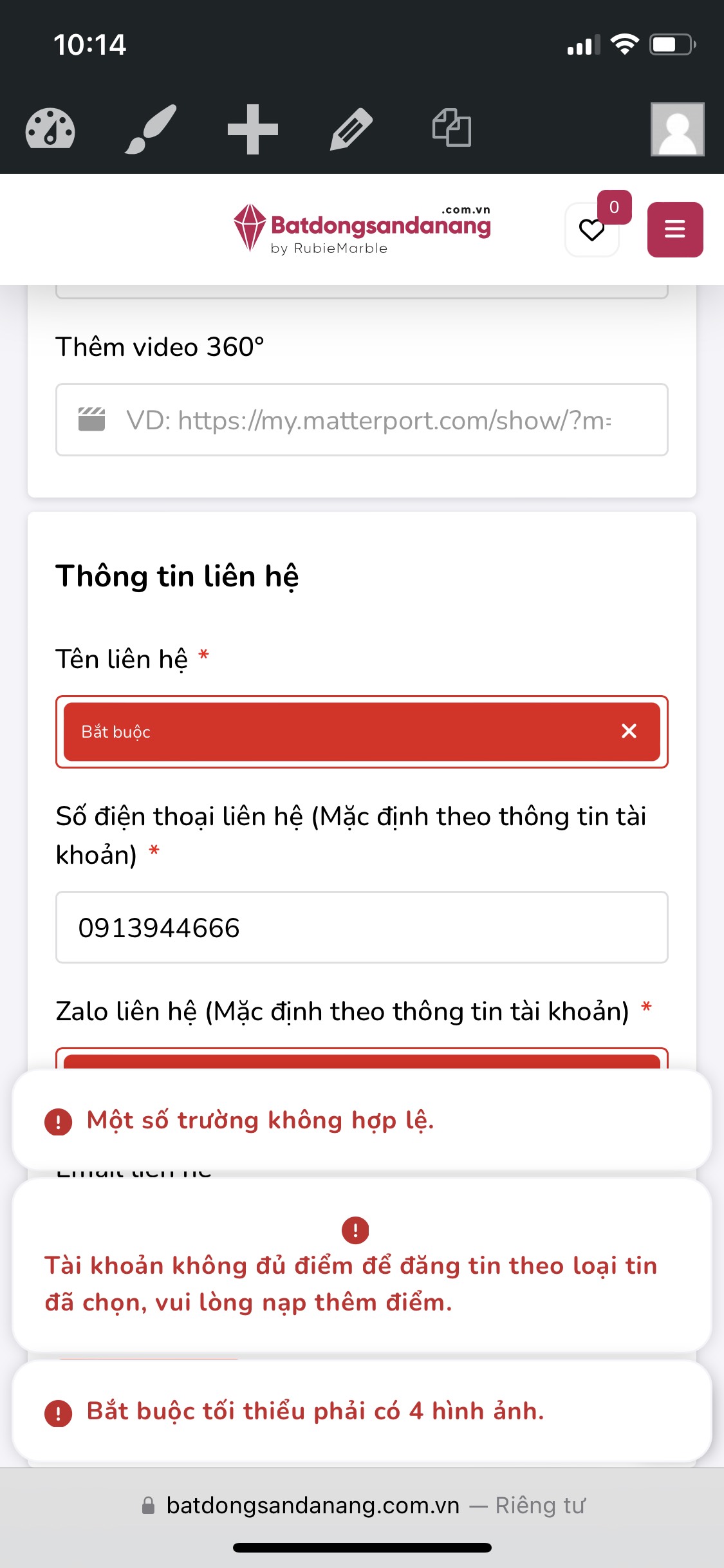The image size is (724, 1568).
Task: Go to Batdongsandanang homepage via logo
Action: (x=362, y=229)
